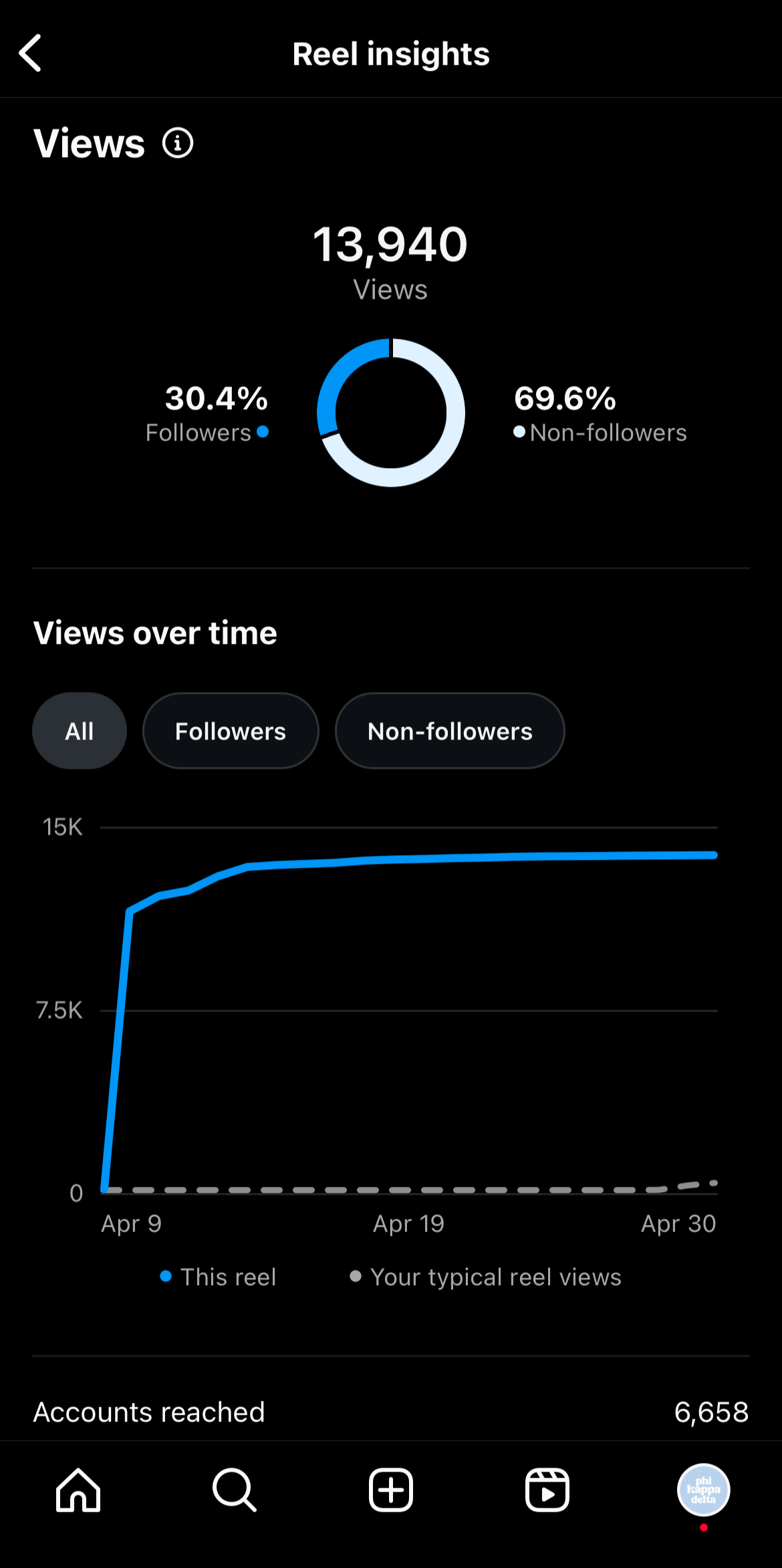Viewport: 782px width, 1568px height.
Task: Tap the 30.4% Followers label
Action: coord(207,414)
